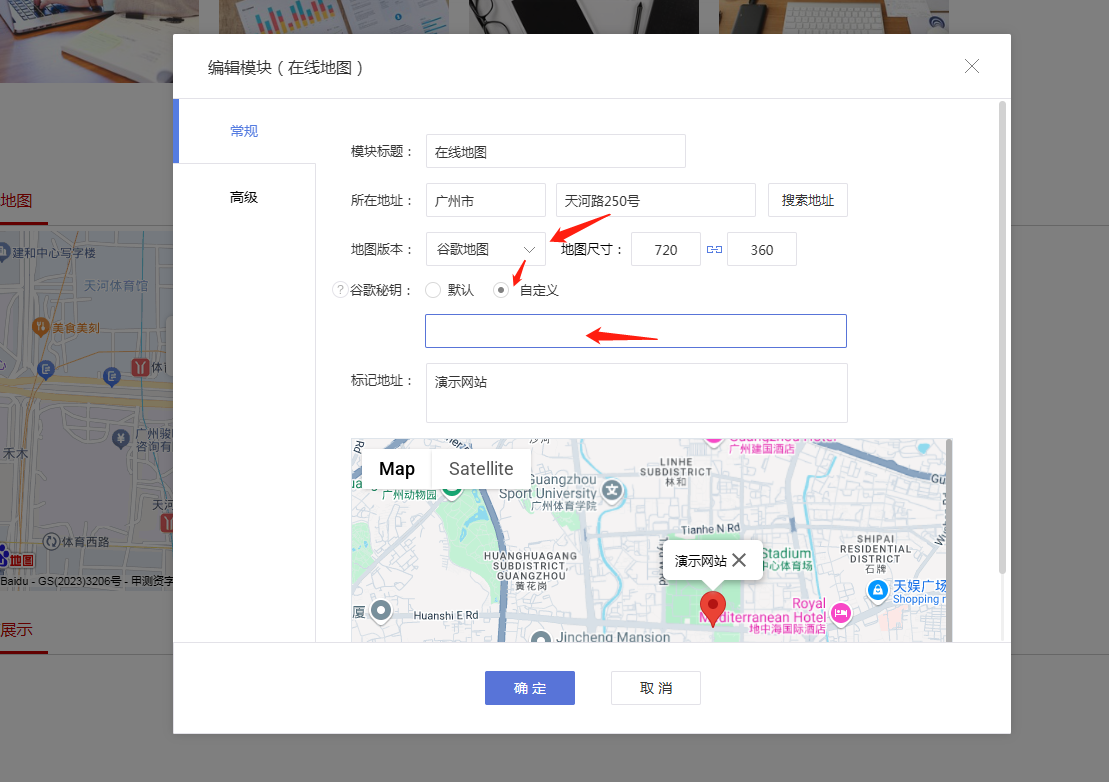The height and width of the screenshot is (782, 1109).
Task: Switch to the 常规 tab
Action: tap(244, 131)
